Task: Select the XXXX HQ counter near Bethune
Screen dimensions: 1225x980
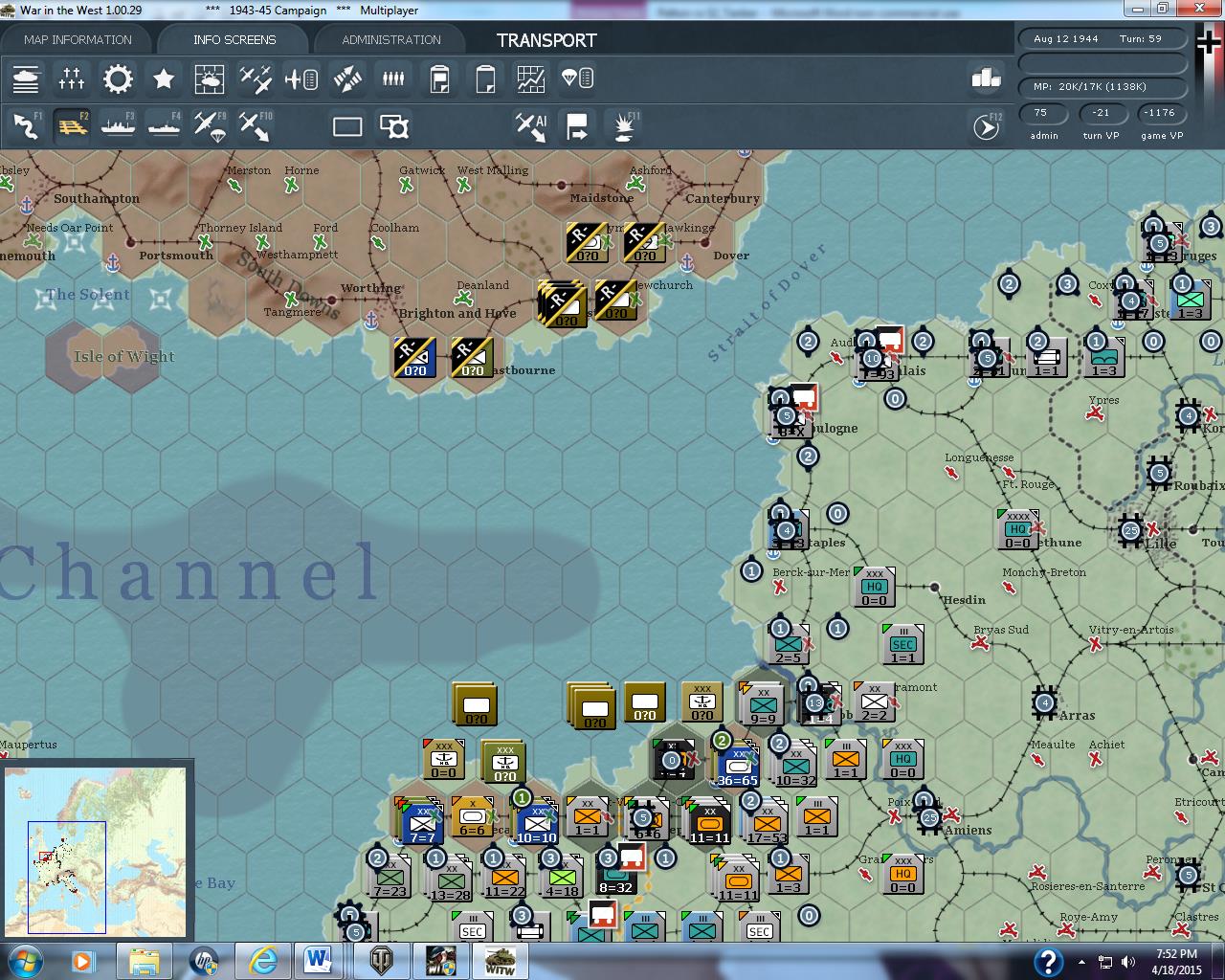Action: [x=1017, y=529]
